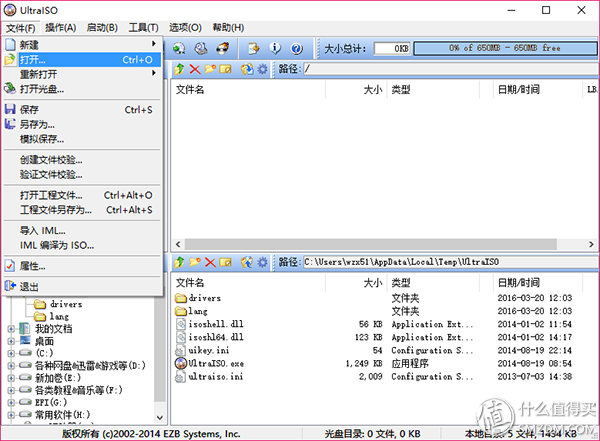This screenshot has height=441, width=600.
Task: Choose IML 编译为 ISO... menu item
Action: click(82, 245)
